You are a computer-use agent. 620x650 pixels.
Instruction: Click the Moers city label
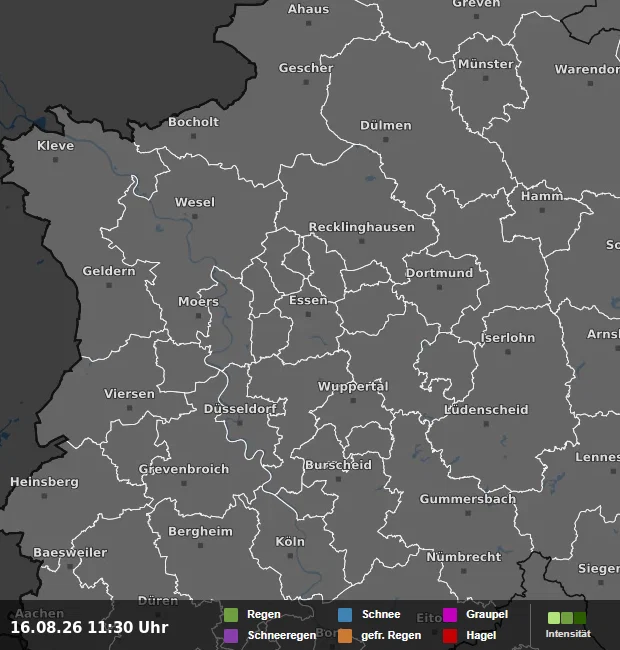point(199,302)
